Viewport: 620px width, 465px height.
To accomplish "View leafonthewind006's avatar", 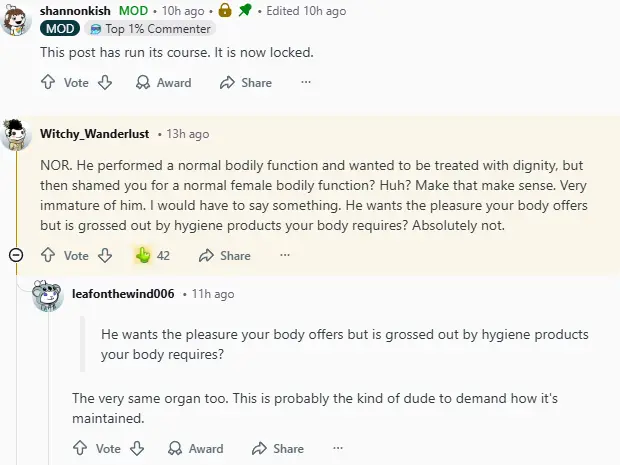I will 48,296.
